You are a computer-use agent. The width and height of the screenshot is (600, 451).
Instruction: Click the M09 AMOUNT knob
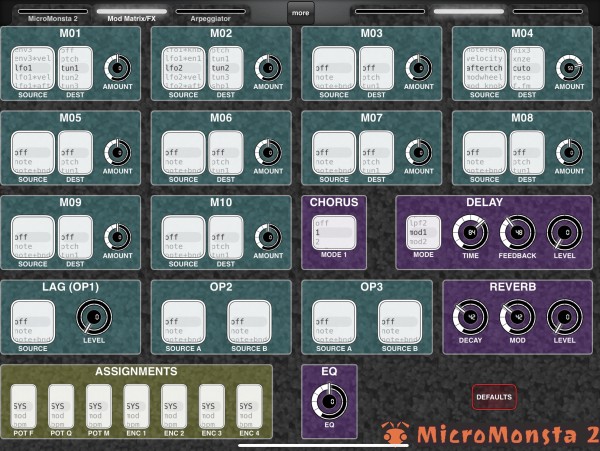point(118,237)
